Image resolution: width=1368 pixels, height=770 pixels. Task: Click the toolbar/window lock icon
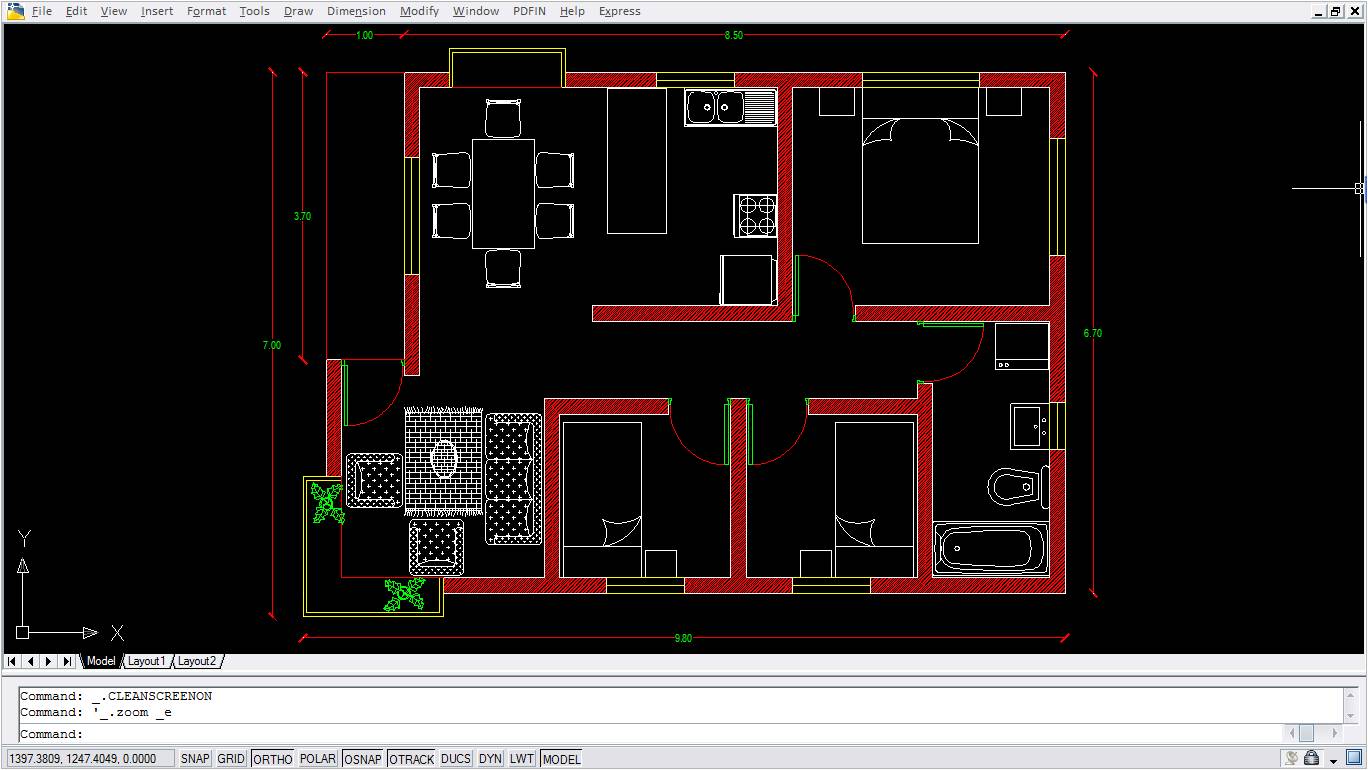[x=1312, y=759]
